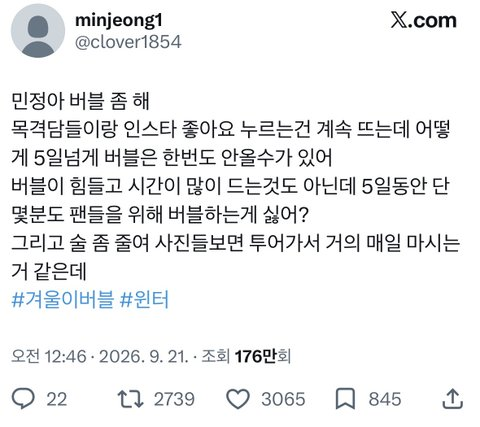Open the #겨울이버블 hashtag
This screenshot has width=480, height=427.
coord(63,299)
